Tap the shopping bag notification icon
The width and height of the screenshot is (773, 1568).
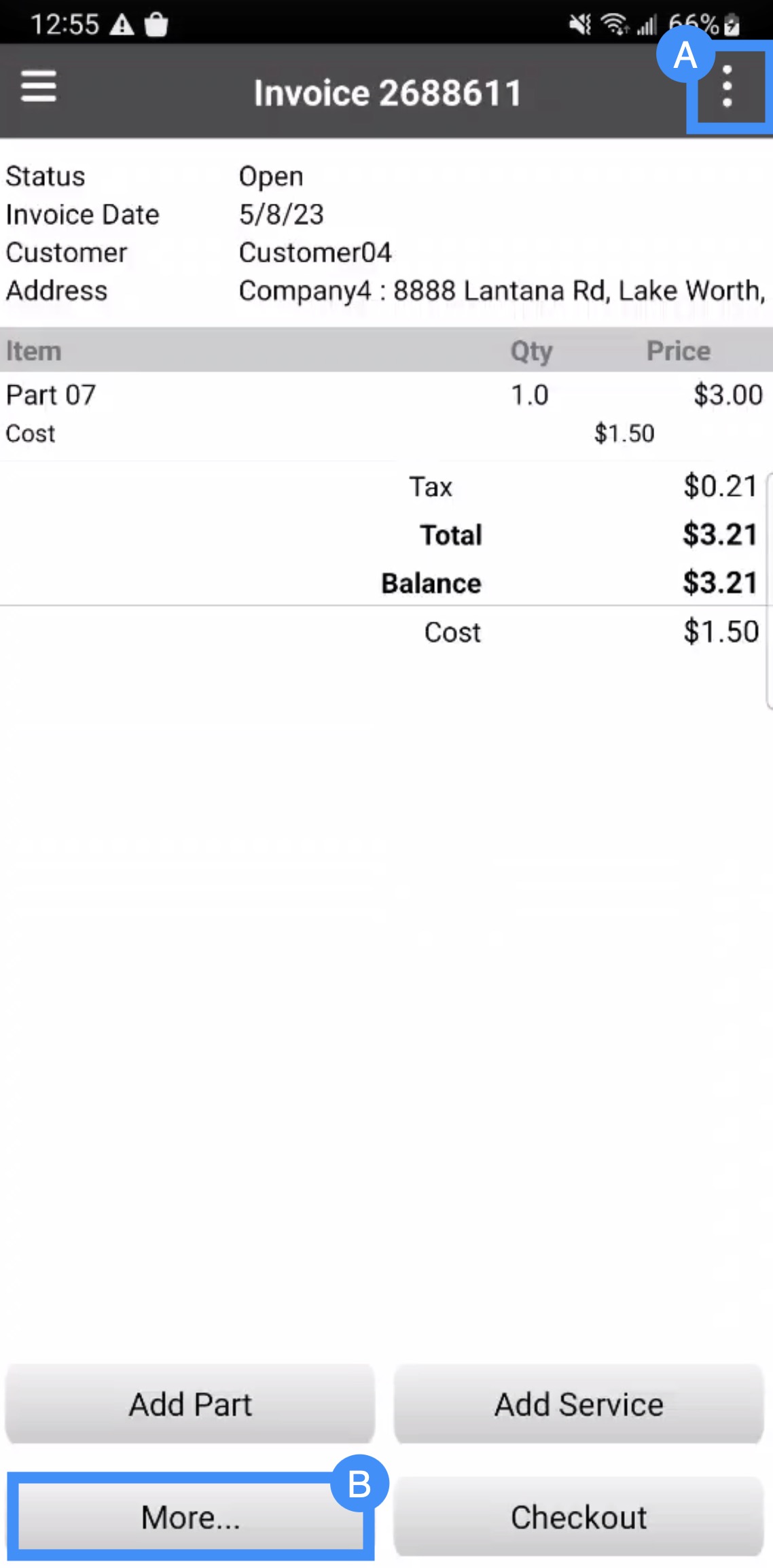[x=156, y=25]
